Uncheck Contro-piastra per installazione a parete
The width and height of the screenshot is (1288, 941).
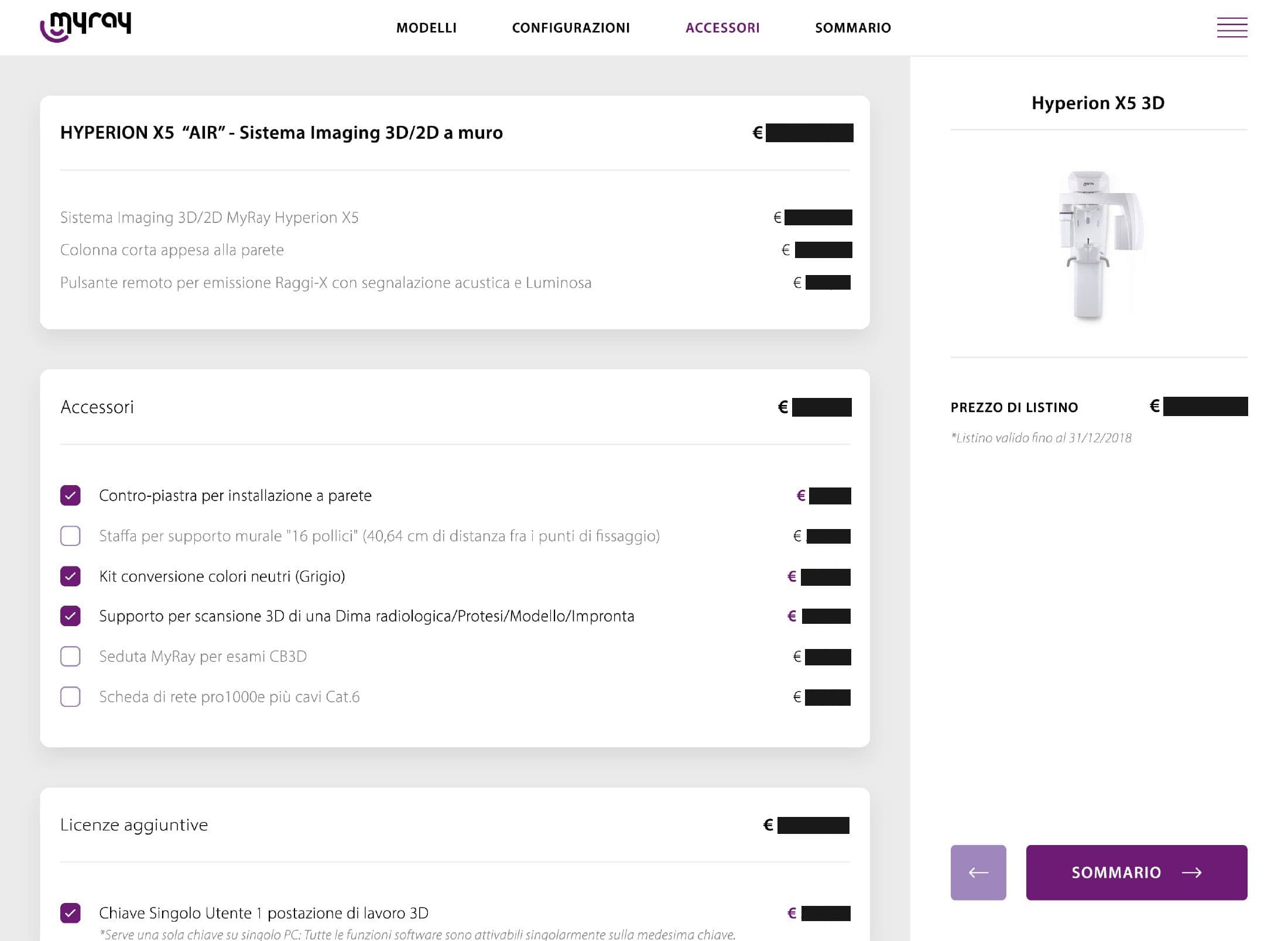pyautogui.click(x=70, y=495)
